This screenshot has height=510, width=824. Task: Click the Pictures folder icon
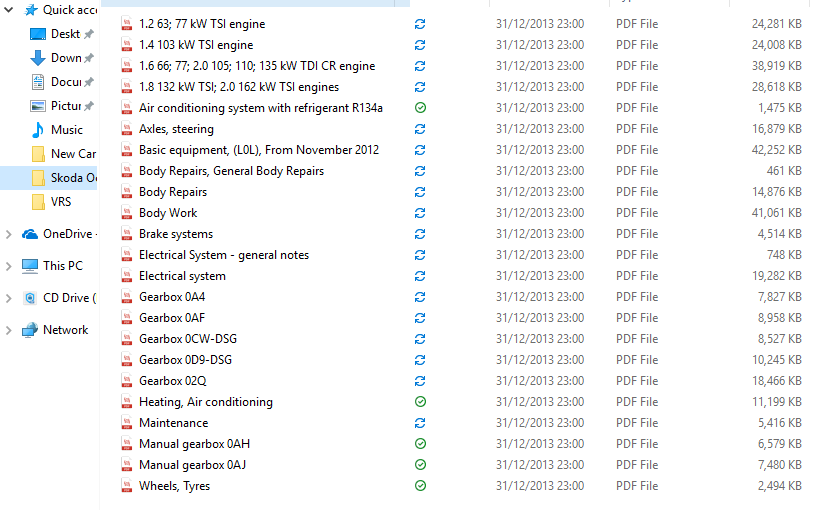point(38,106)
